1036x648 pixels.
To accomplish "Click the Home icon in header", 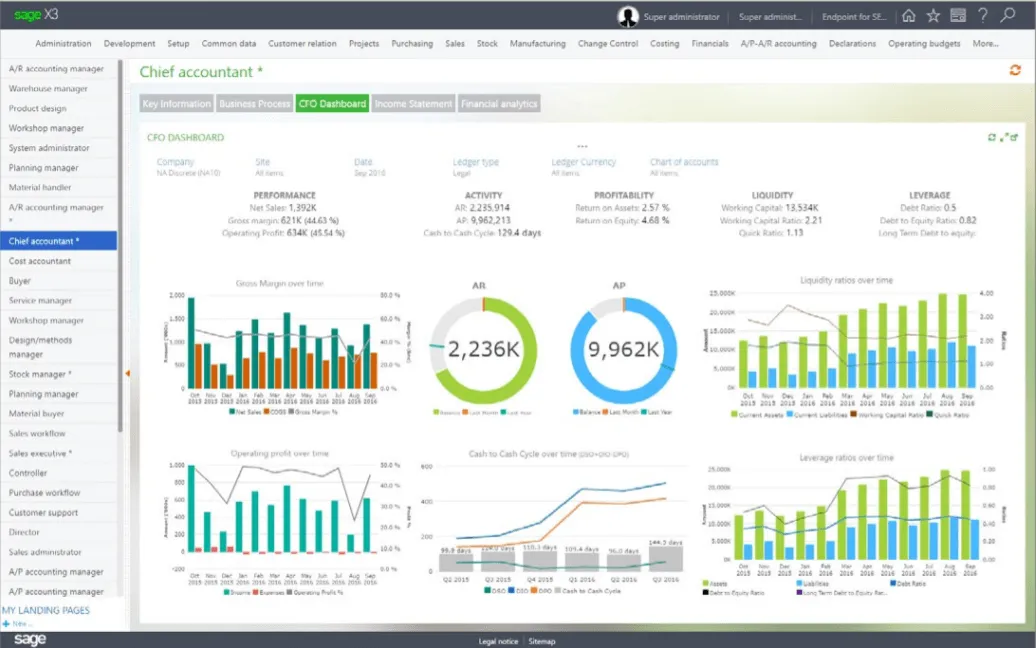I will [x=908, y=16].
